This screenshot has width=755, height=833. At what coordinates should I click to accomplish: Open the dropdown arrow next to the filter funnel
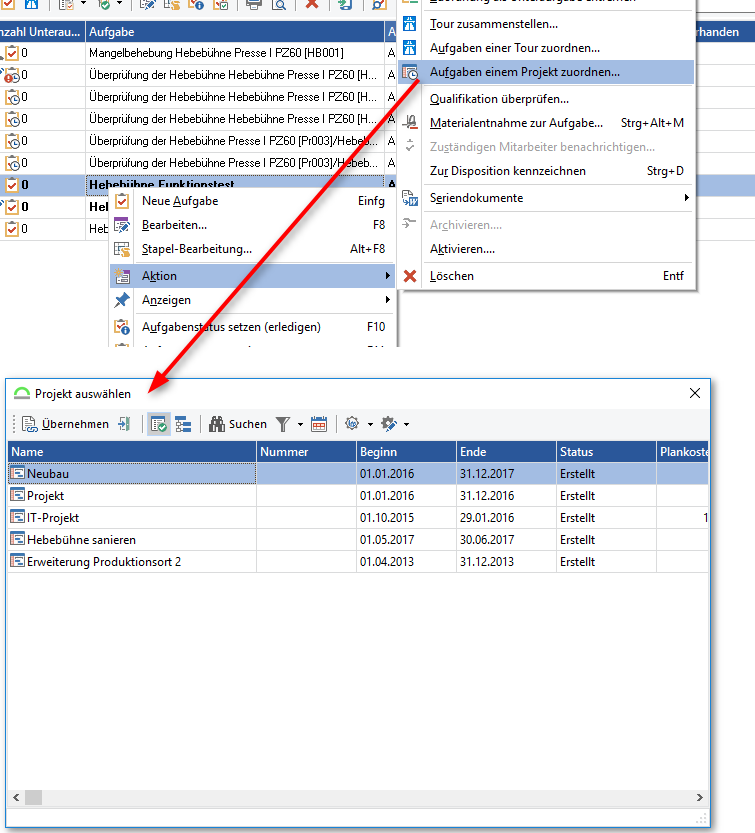300,424
